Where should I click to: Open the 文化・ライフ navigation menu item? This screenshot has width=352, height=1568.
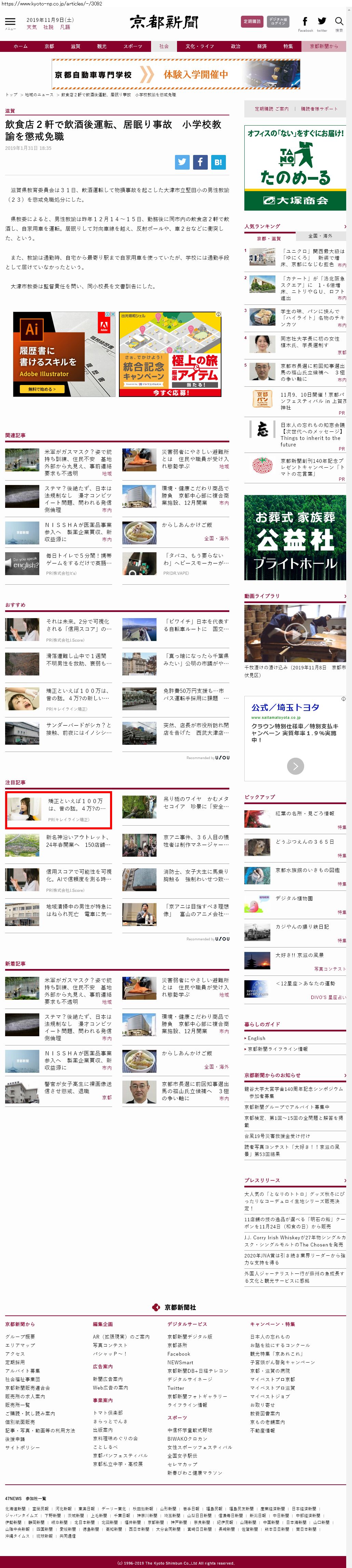point(200,46)
